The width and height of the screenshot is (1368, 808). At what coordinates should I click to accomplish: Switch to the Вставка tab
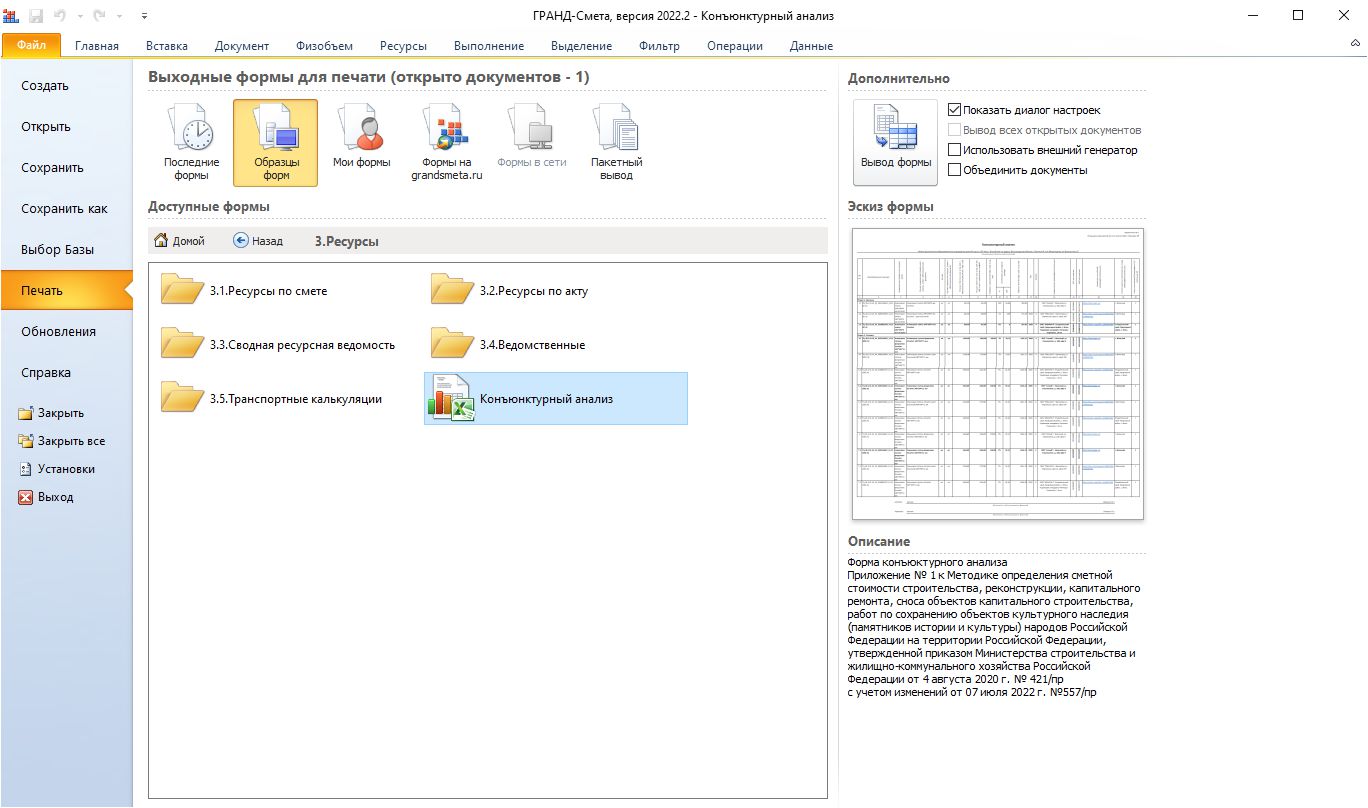(166, 46)
